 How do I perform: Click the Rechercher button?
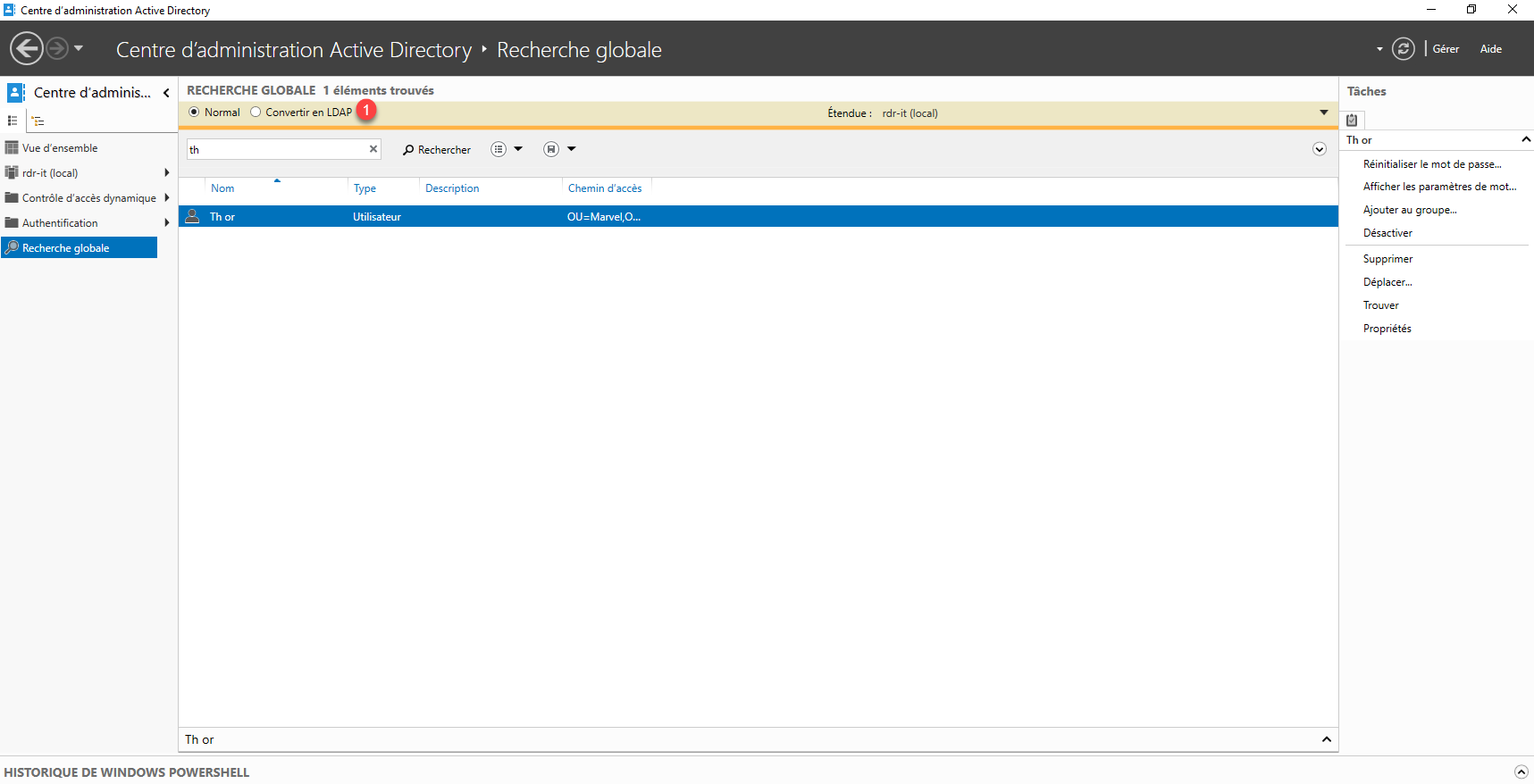click(437, 149)
